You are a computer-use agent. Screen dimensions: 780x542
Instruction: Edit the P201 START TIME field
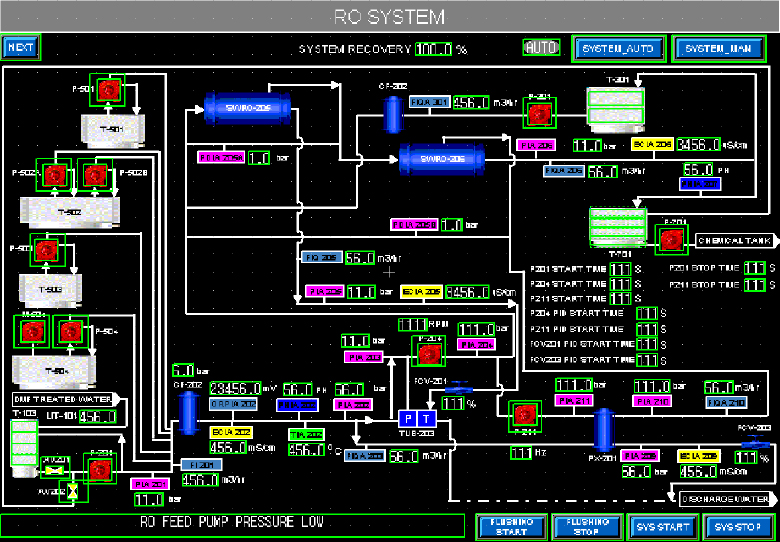point(620,269)
